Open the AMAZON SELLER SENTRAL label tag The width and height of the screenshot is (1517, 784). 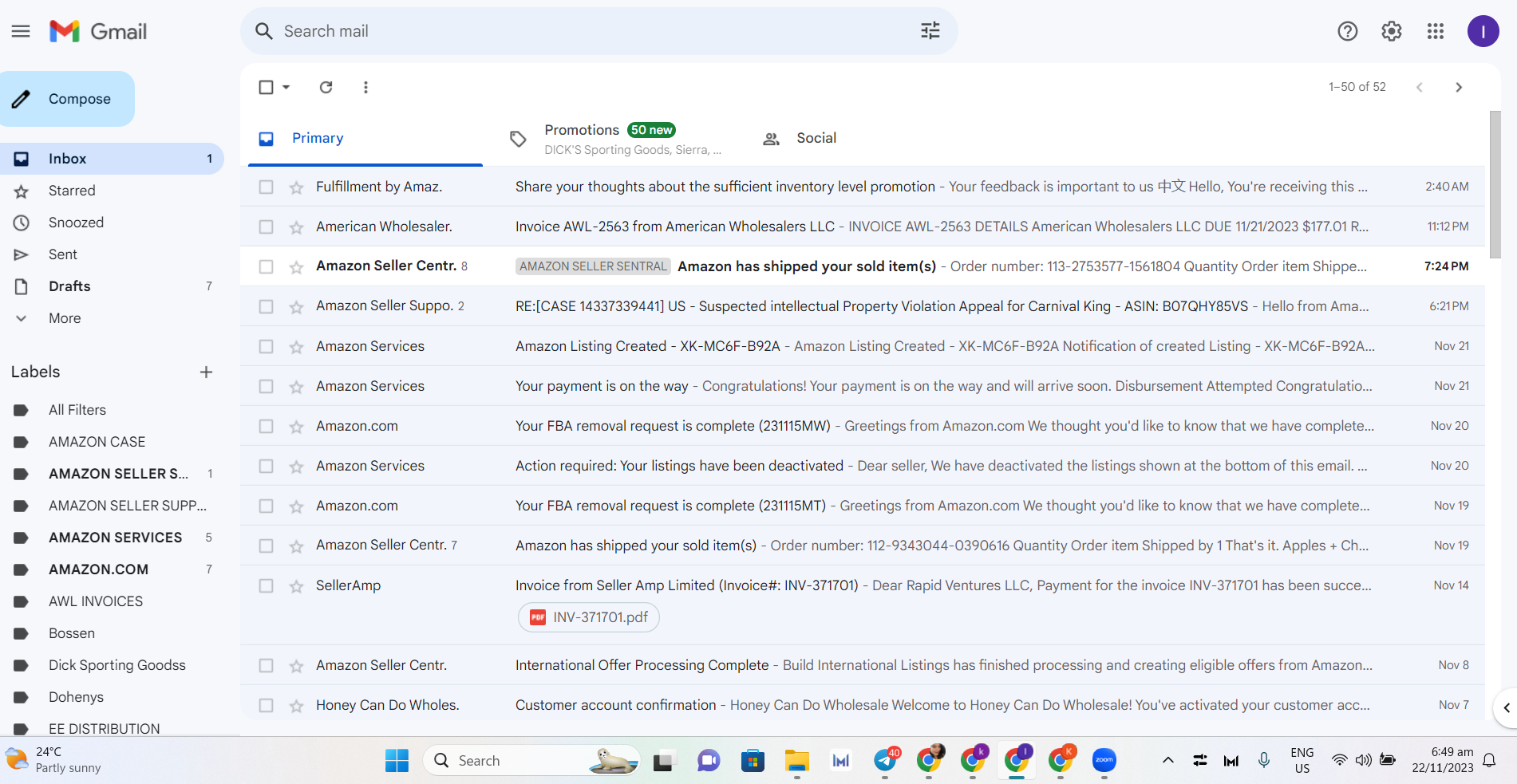point(593,266)
